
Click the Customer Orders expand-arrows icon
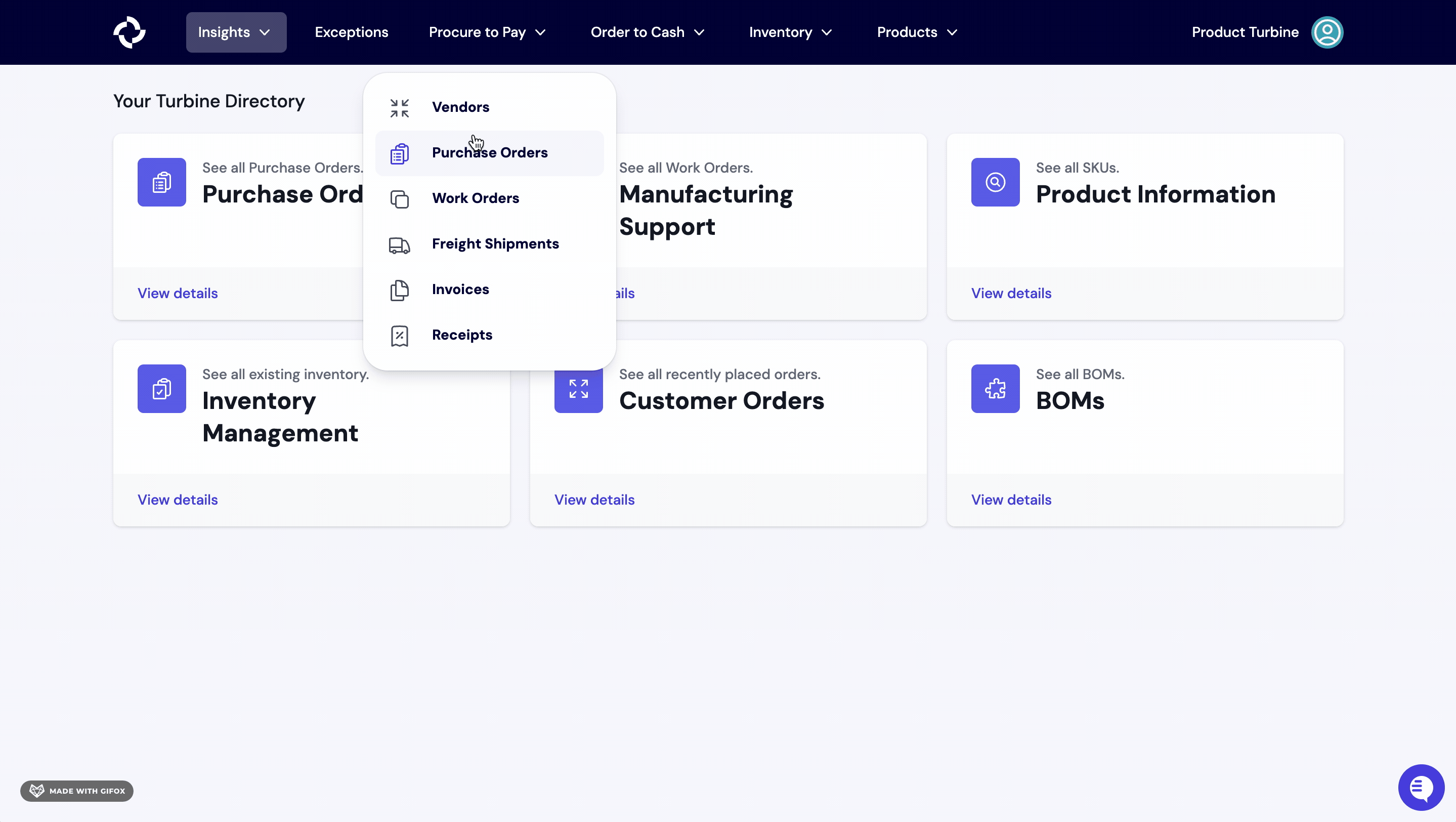click(578, 390)
